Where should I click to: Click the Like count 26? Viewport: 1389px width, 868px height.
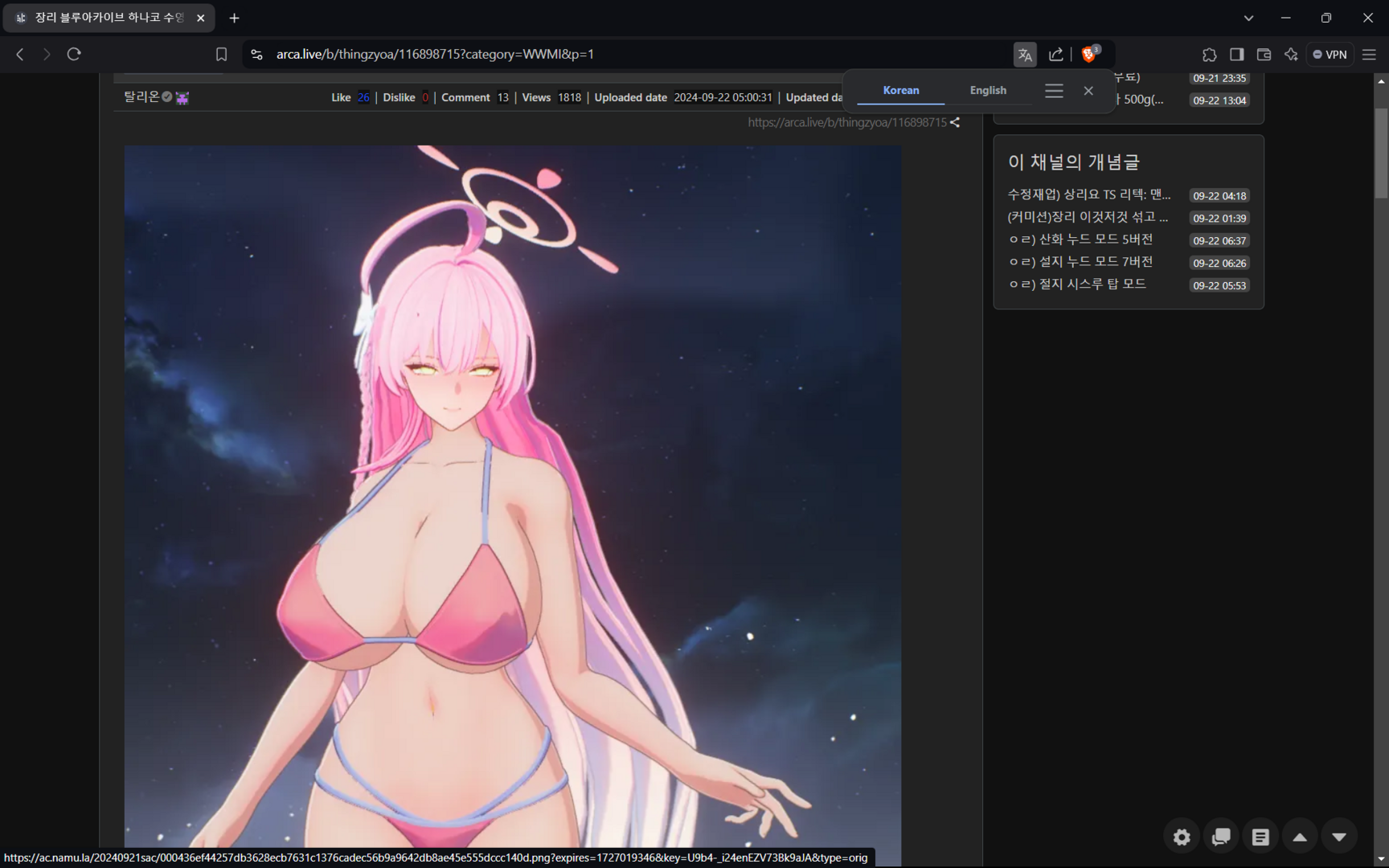(363, 97)
